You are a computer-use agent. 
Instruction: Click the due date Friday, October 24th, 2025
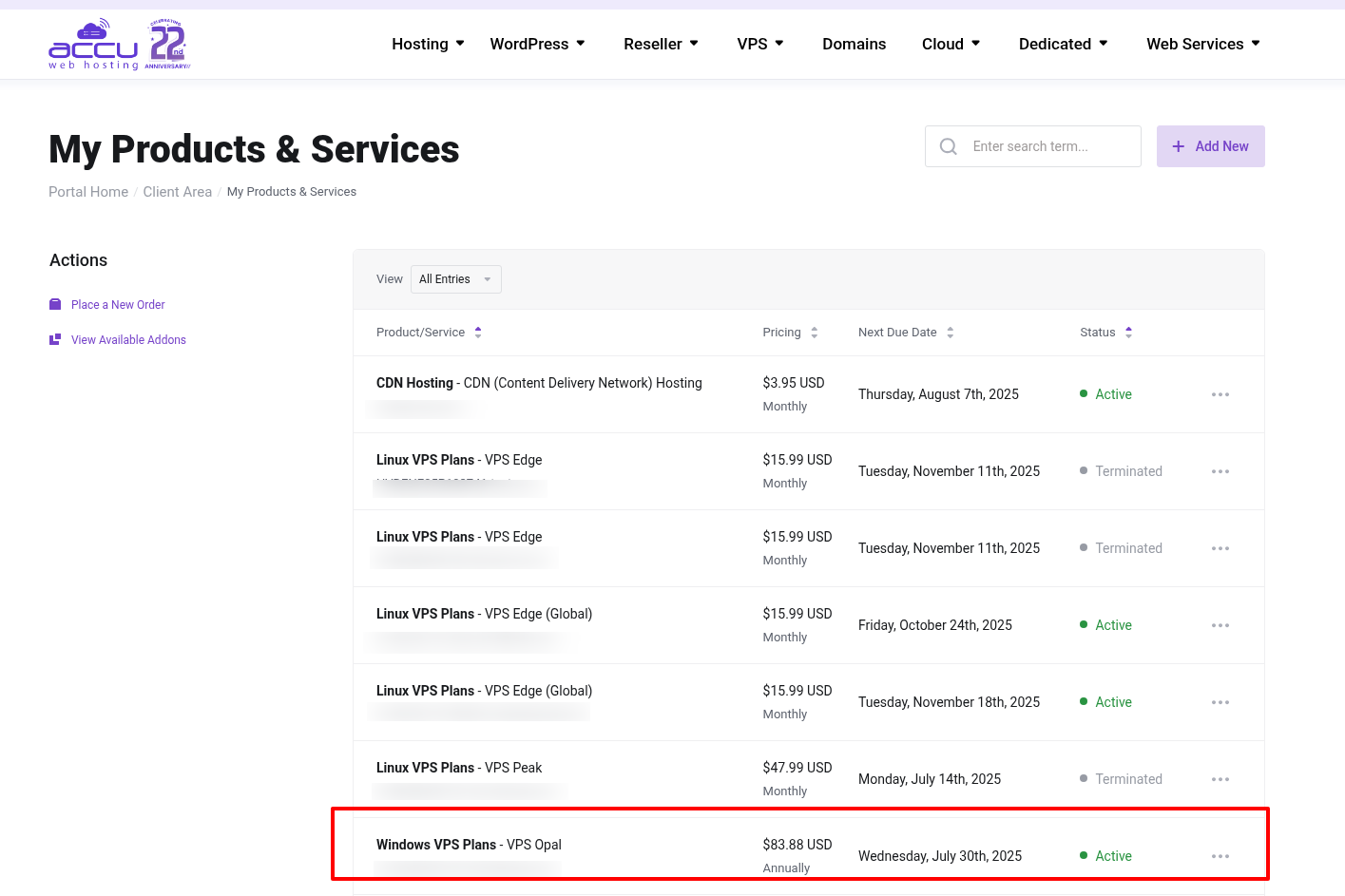pyautogui.click(x=935, y=625)
